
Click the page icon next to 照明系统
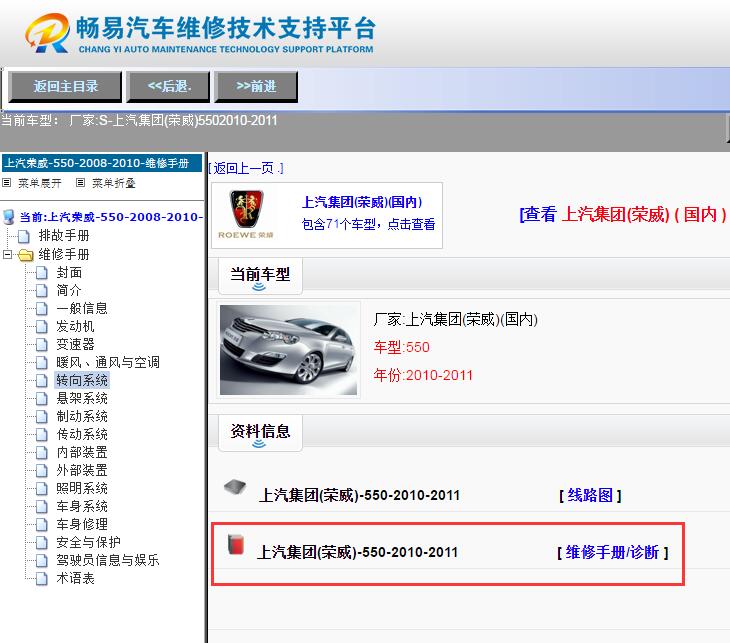click(x=42, y=489)
